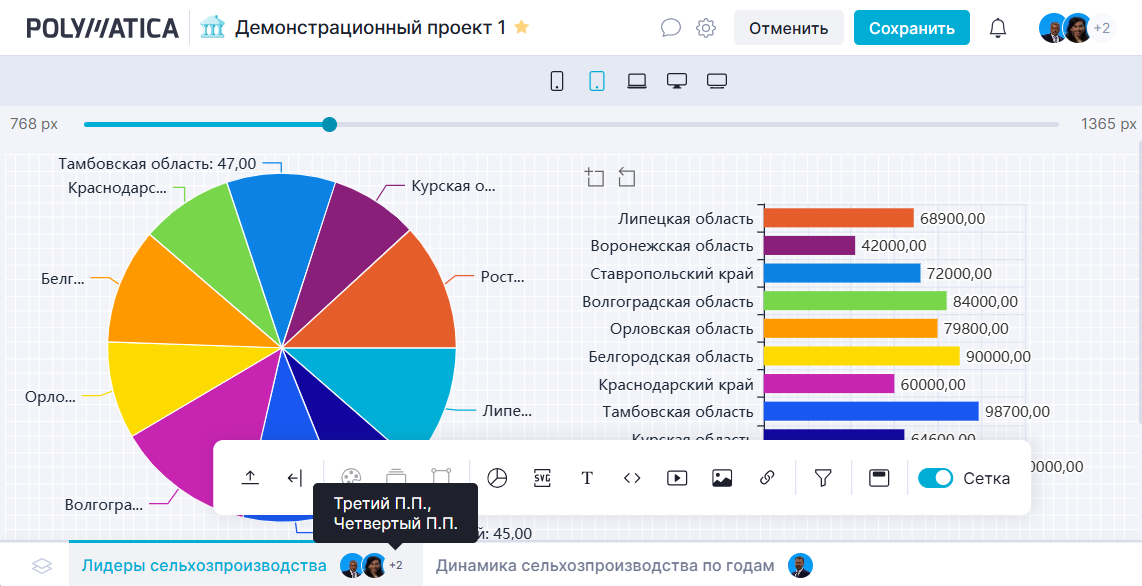Click the canvas width slider handle
The height and width of the screenshot is (586, 1142).
(329, 125)
